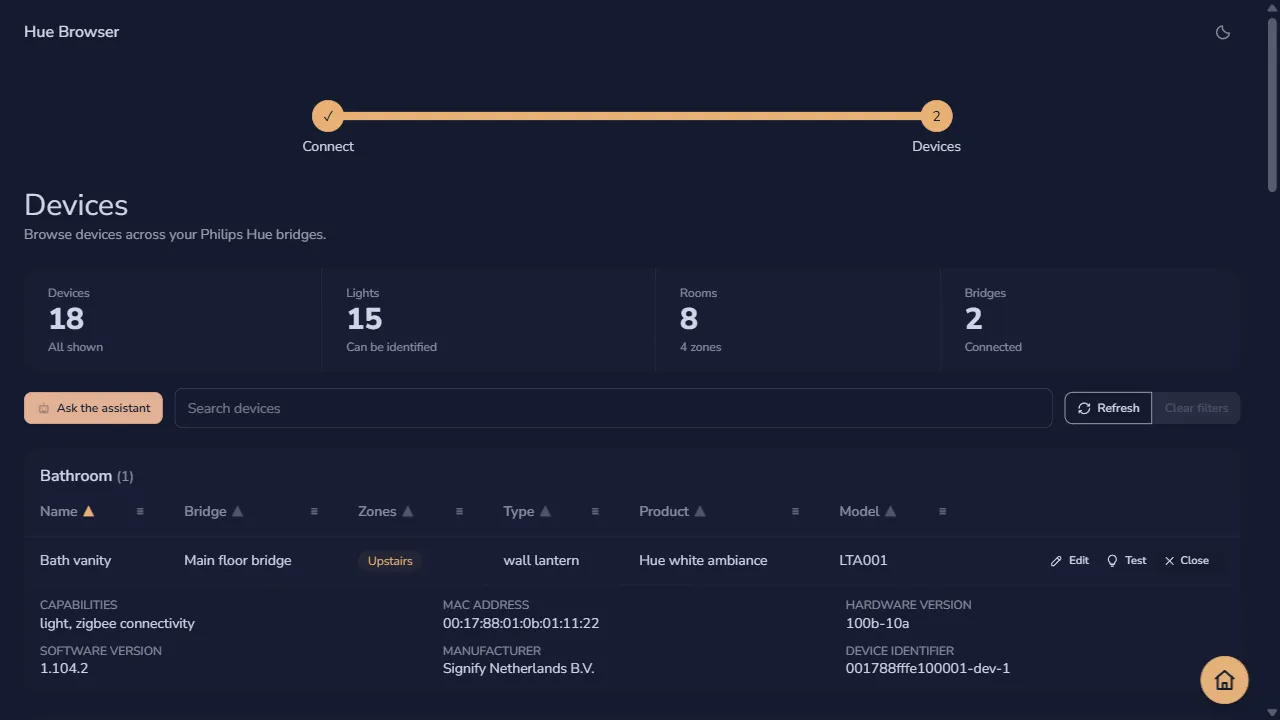Ask the assistant
The width and height of the screenshot is (1280, 720).
(93, 408)
